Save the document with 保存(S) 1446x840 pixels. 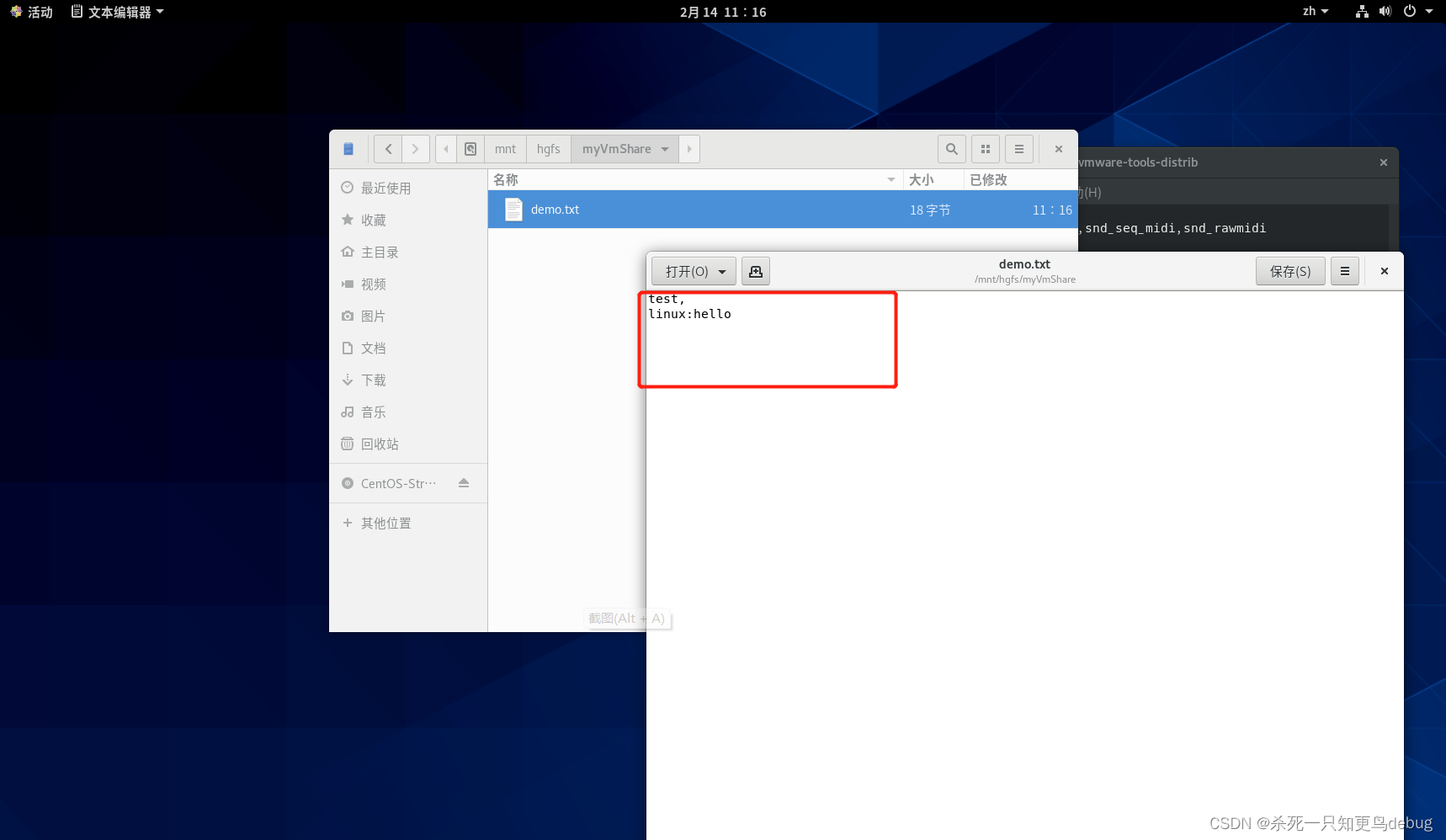click(x=1290, y=272)
